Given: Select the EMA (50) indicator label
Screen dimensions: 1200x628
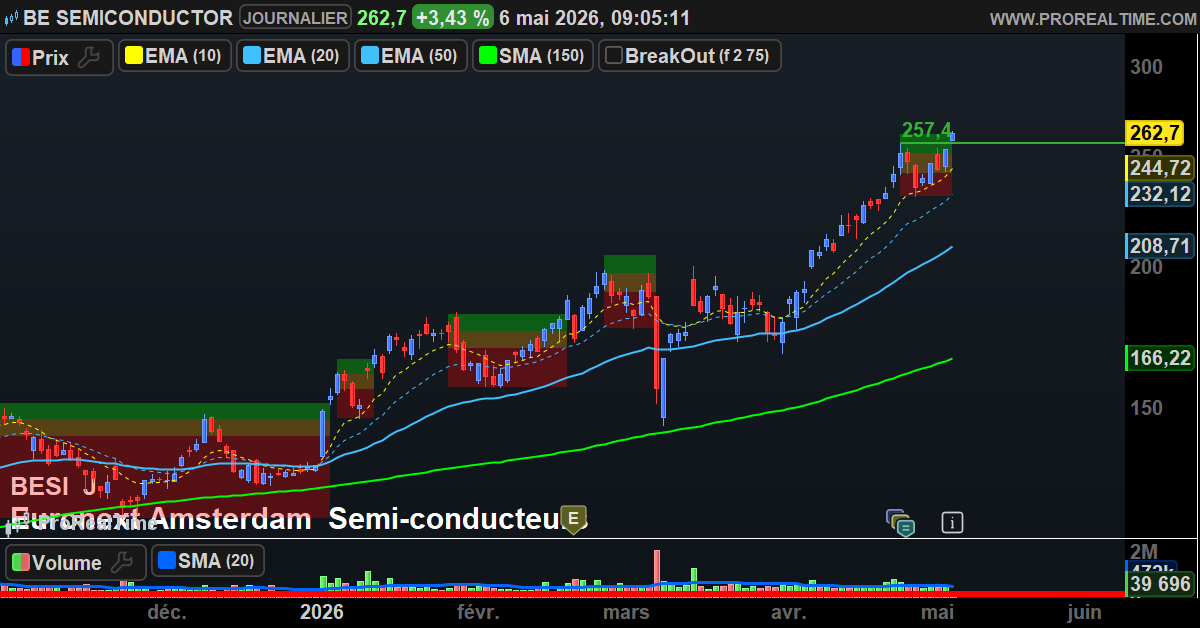Looking at the screenshot, I should (x=419, y=56).
